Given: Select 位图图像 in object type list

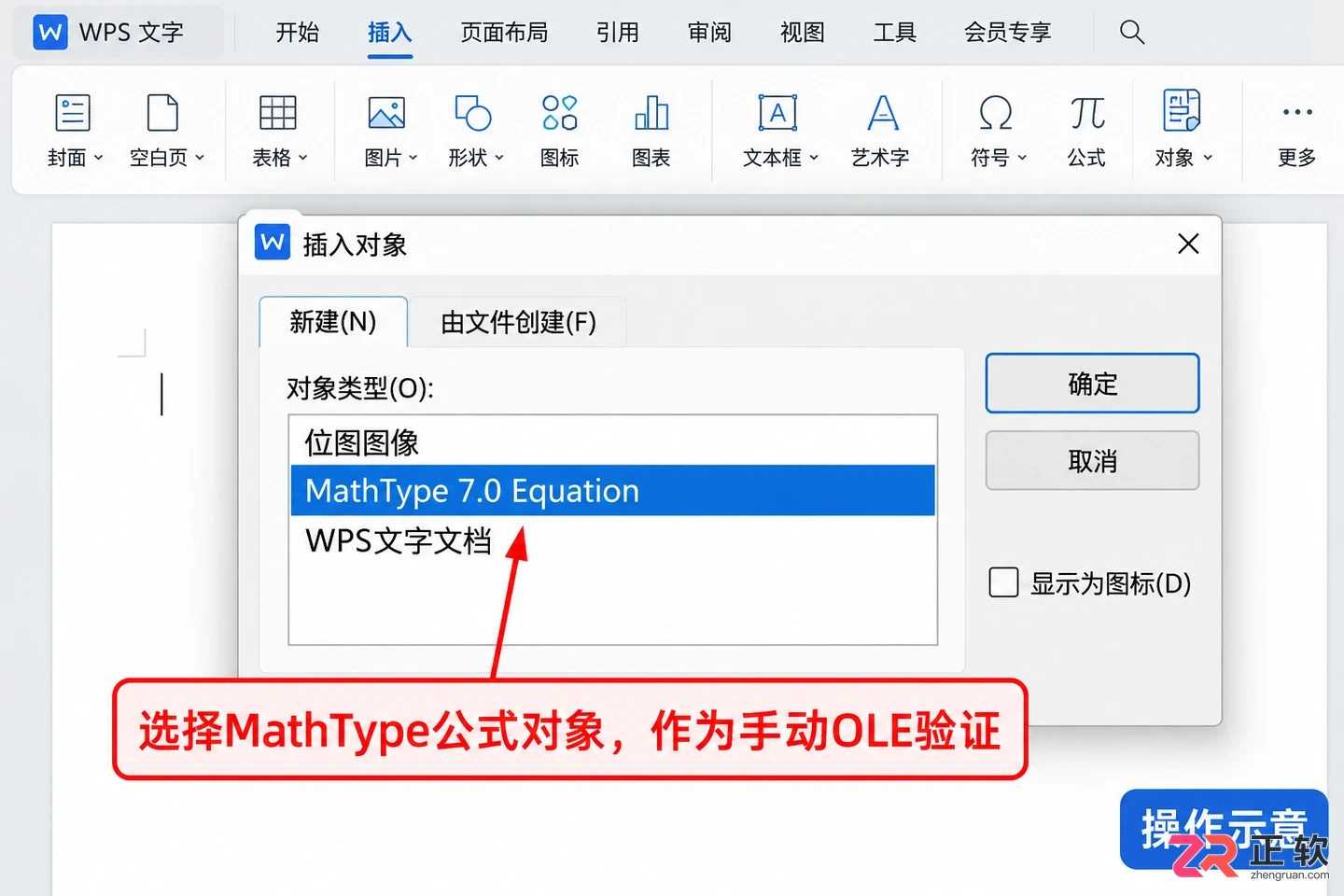Looking at the screenshot, I should [x=613, y=441].
